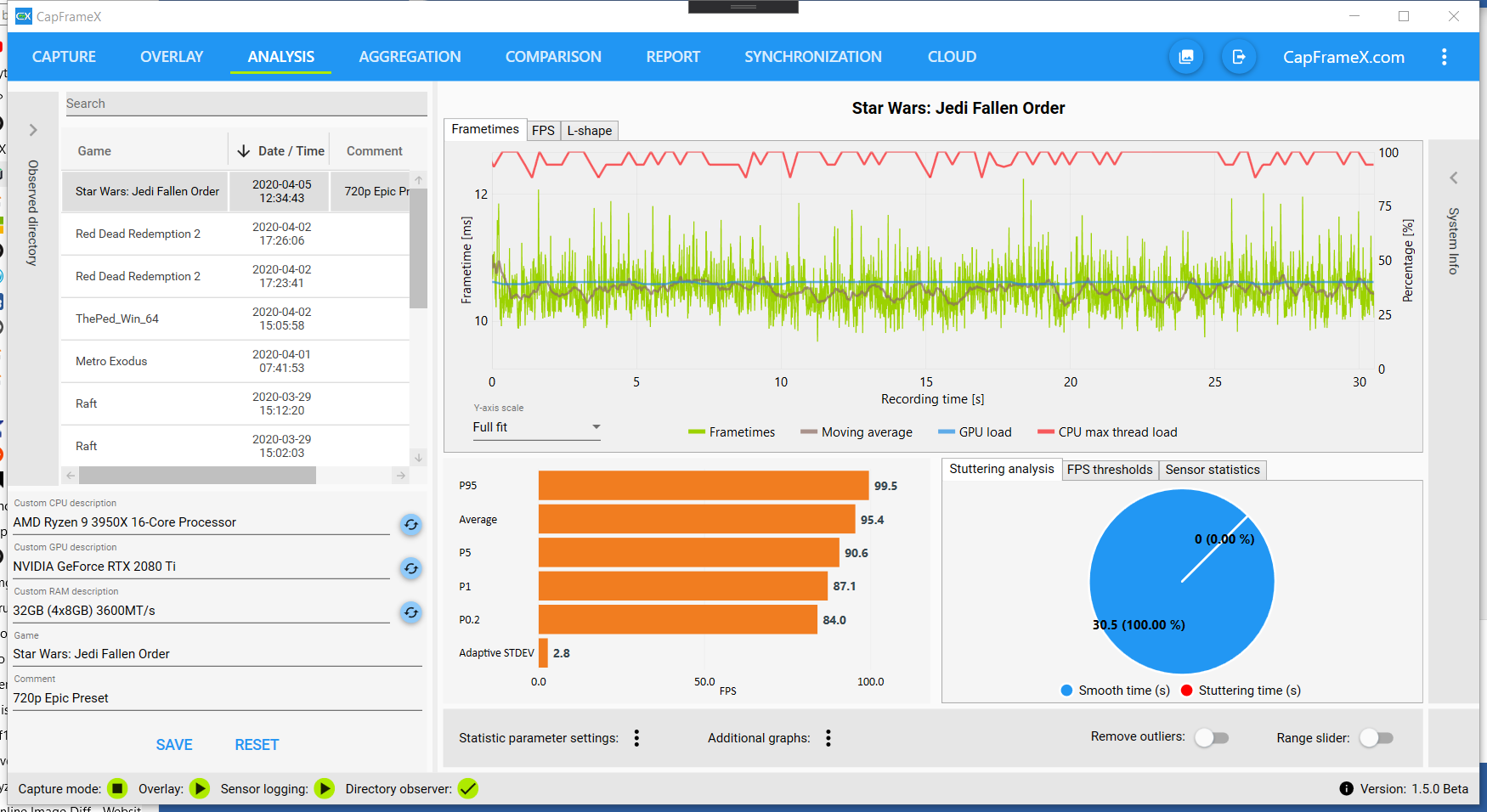Image resolution: width=1487 pixels, height=812 pixels.
Task: Toggle the GPU load legend entry
Action: (x=975, y=432)
